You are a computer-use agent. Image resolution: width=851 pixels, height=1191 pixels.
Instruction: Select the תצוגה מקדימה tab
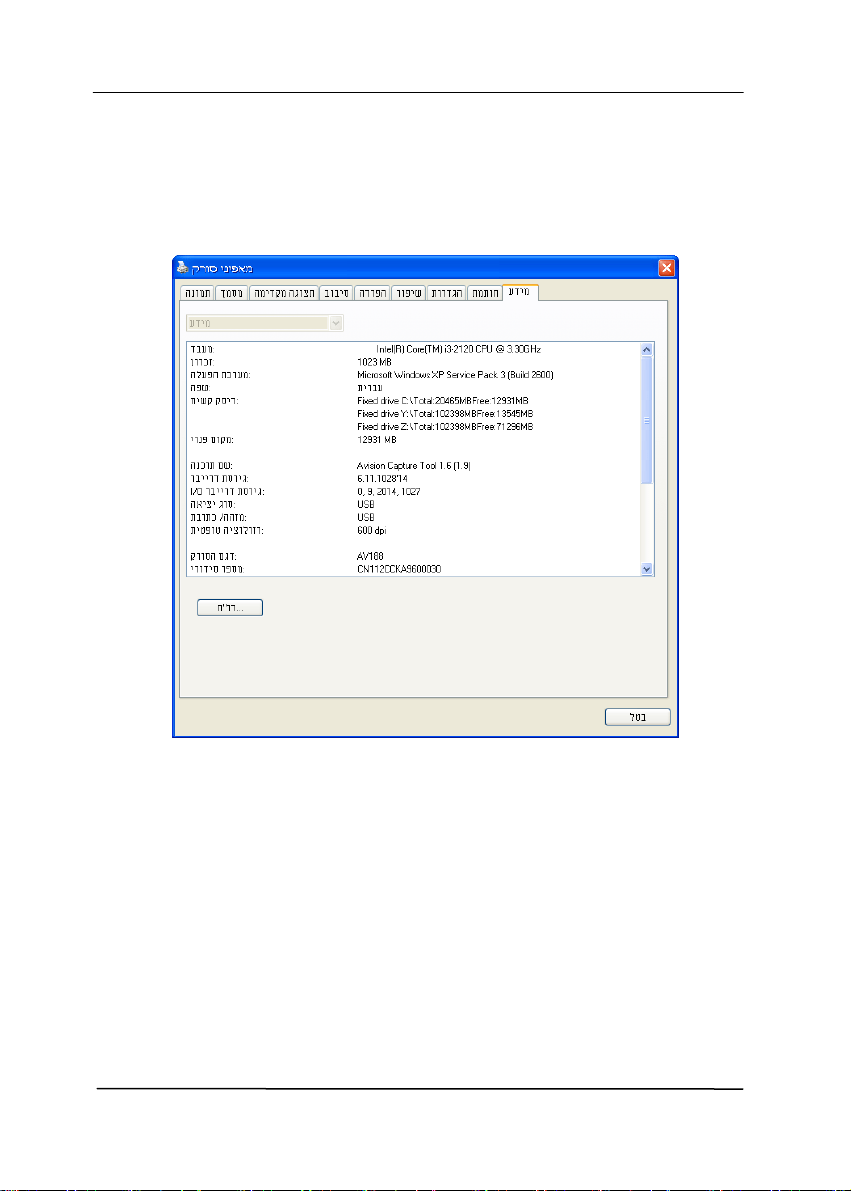(x=284, y=293)
